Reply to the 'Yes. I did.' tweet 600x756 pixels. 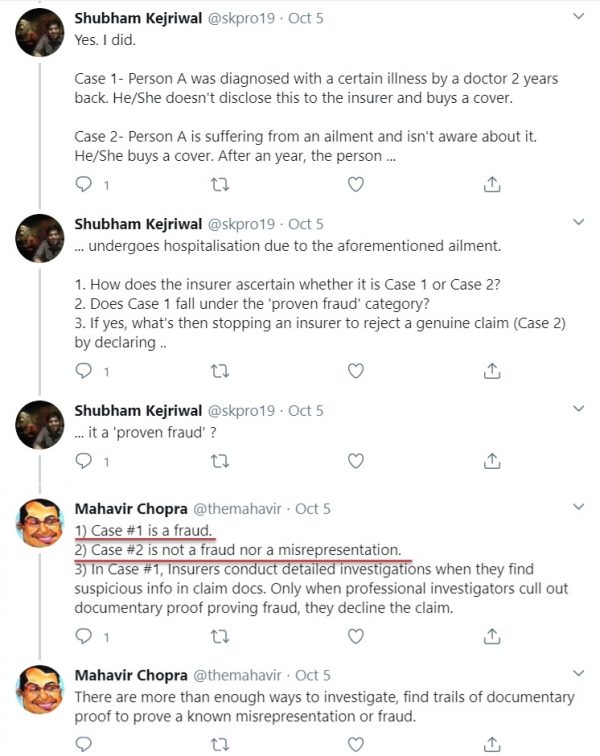tap(84, 185)
